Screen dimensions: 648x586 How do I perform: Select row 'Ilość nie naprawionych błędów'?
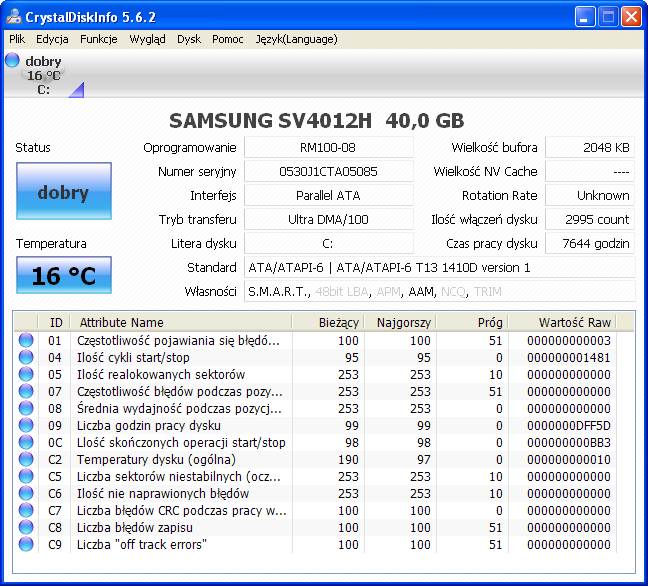click(x=315, y=493)
